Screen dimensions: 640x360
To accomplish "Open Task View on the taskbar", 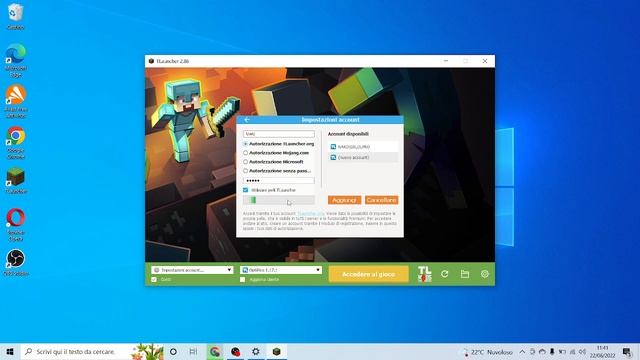I will pyautogui.click(x=193, y=351).
